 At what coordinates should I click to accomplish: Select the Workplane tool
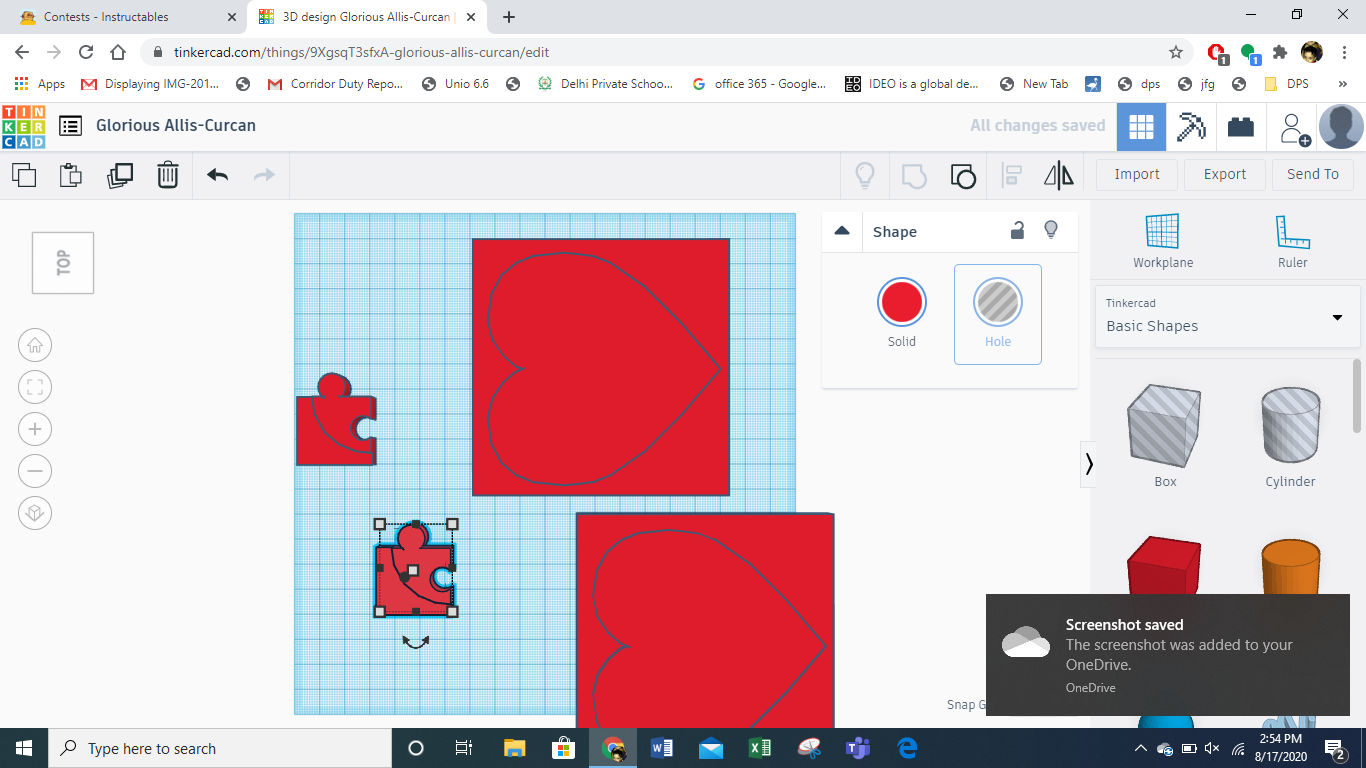[x=1163, y=242]
